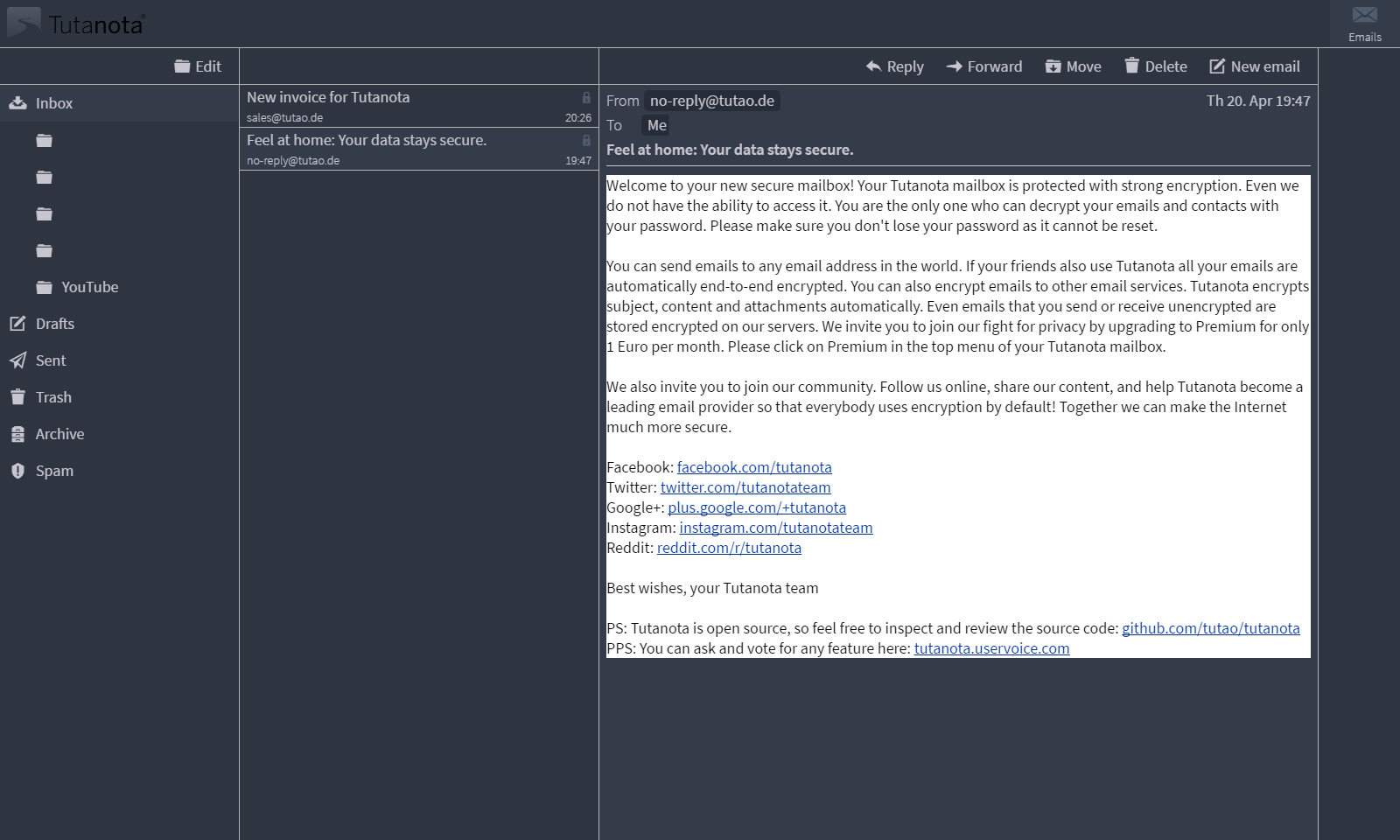The width and height of the screenshot is (1400, 840).
Task: Open the Emails section envelope icon
Action: (x=1364, y=15)
